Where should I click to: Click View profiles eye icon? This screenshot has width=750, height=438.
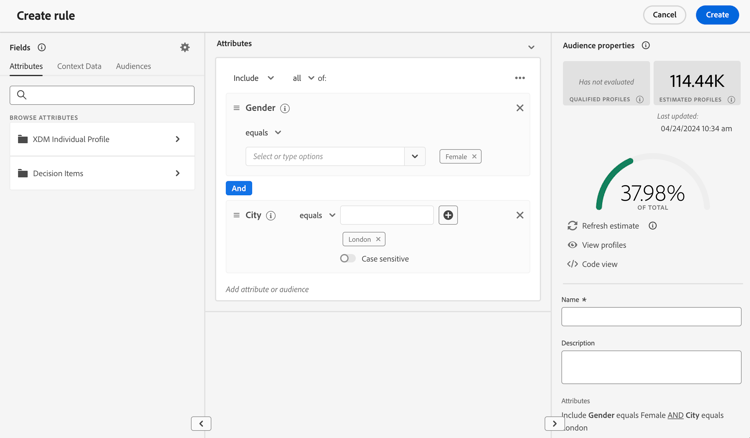pos(572,245)
